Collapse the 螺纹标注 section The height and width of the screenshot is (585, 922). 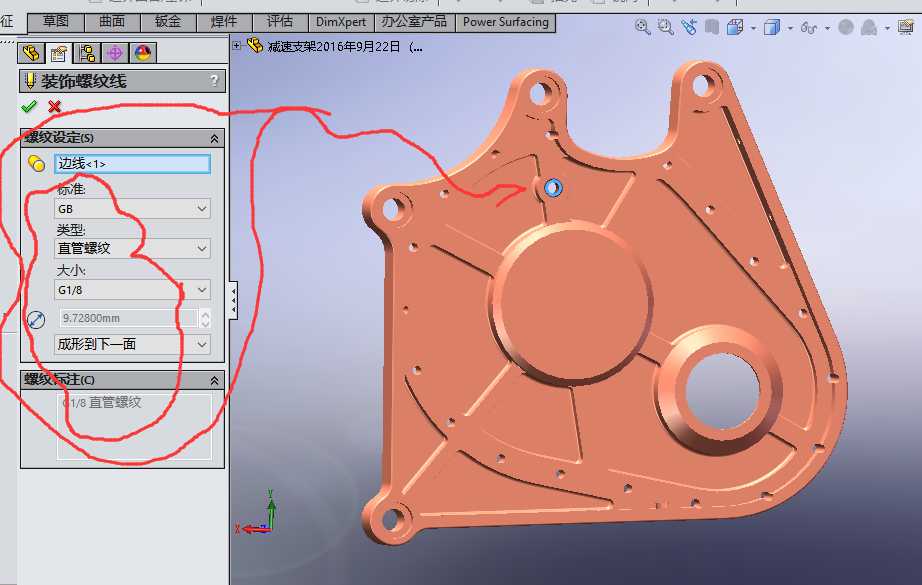(214, 381)
